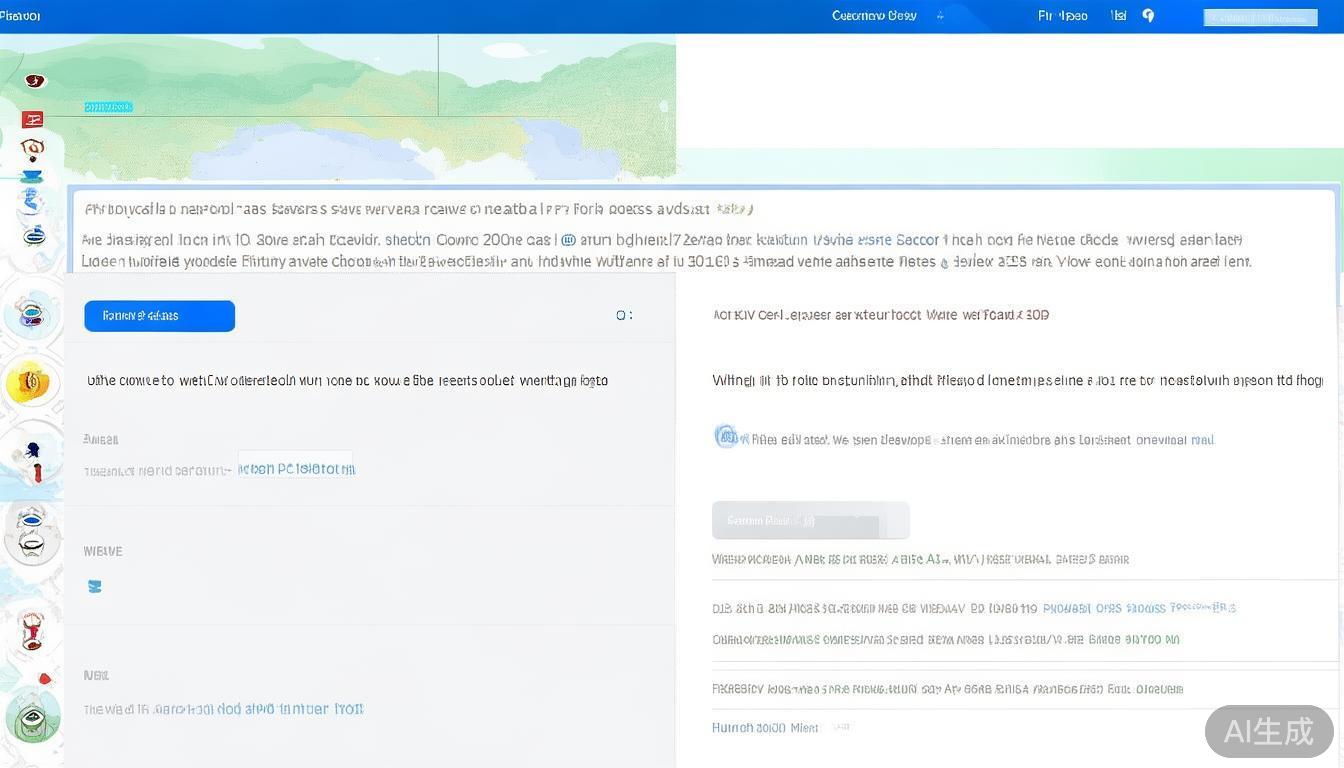The image size is (1344, 768).
Task: Select the green eye icon at sidebar bottom
Action: click(32, 717)
